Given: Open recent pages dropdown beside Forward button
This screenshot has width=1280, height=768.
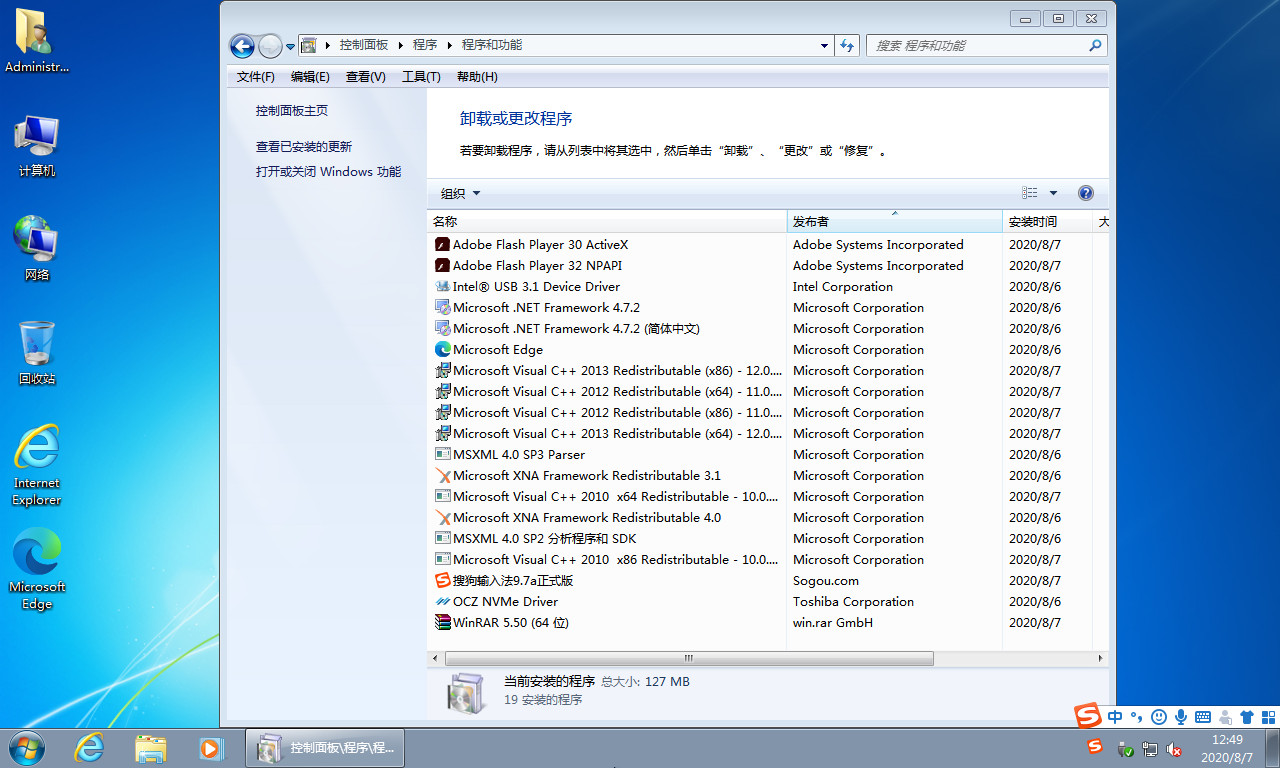Looking at the screenshot, I should 290,46.
